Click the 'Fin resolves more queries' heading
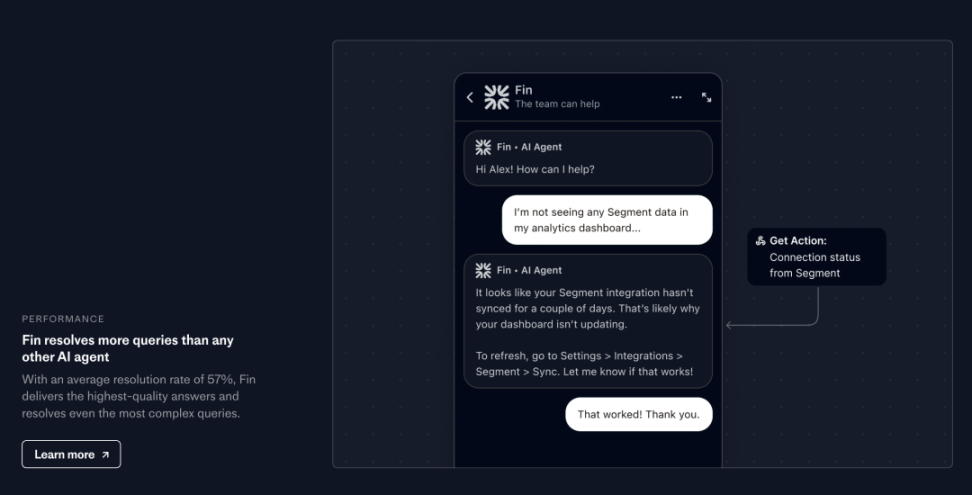972x495 pixels. 128,348
